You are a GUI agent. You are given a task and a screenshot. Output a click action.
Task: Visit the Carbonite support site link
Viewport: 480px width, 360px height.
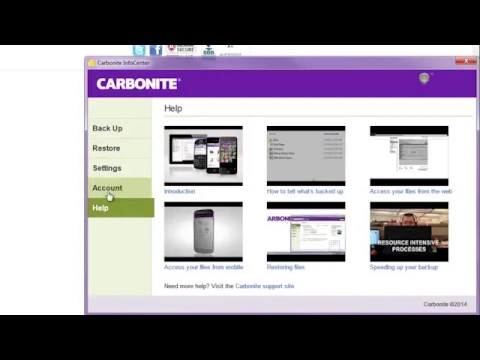tap(265, 286)
